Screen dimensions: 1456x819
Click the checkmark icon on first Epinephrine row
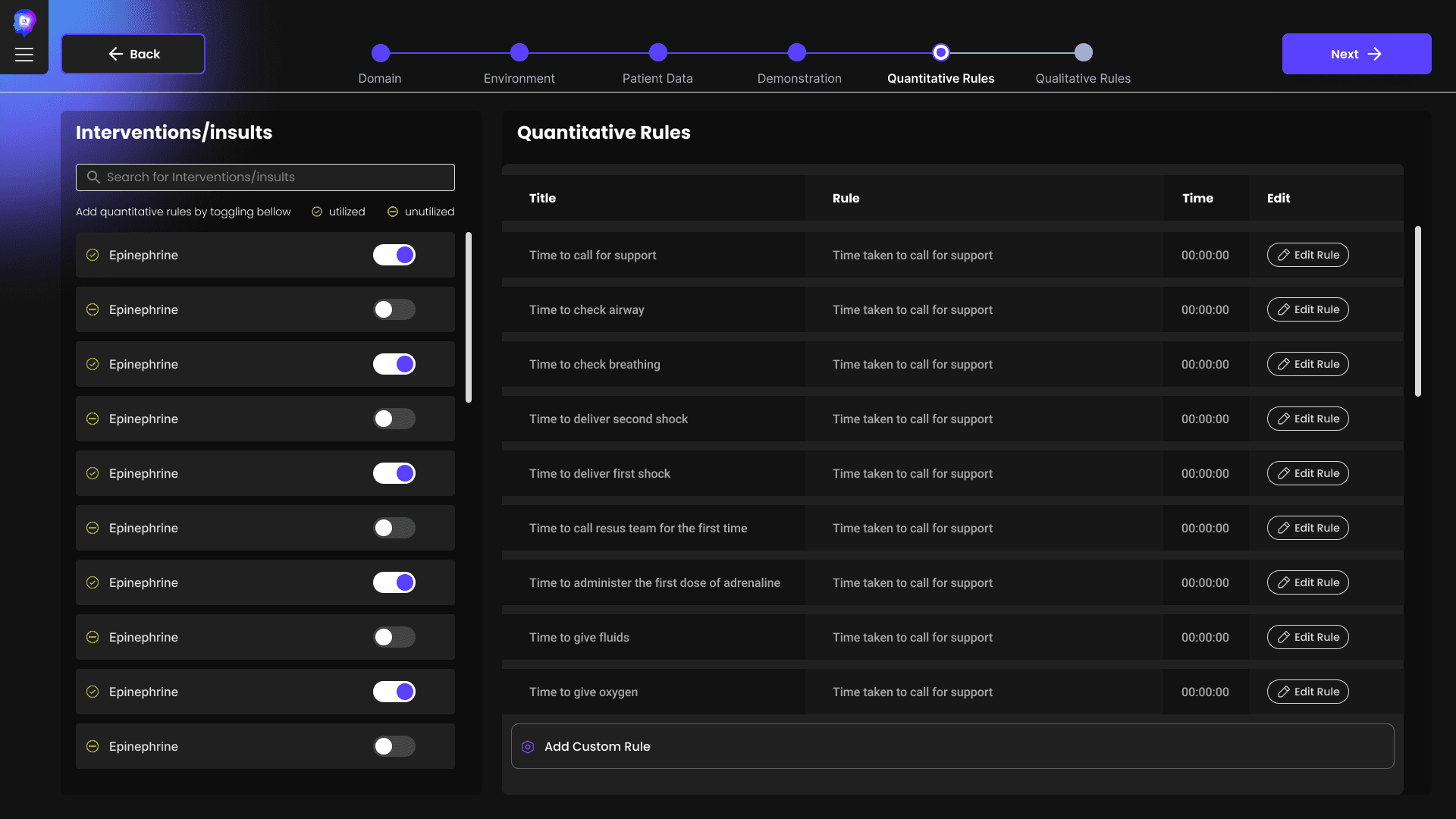pyautogui.click(x=93, y=256)
